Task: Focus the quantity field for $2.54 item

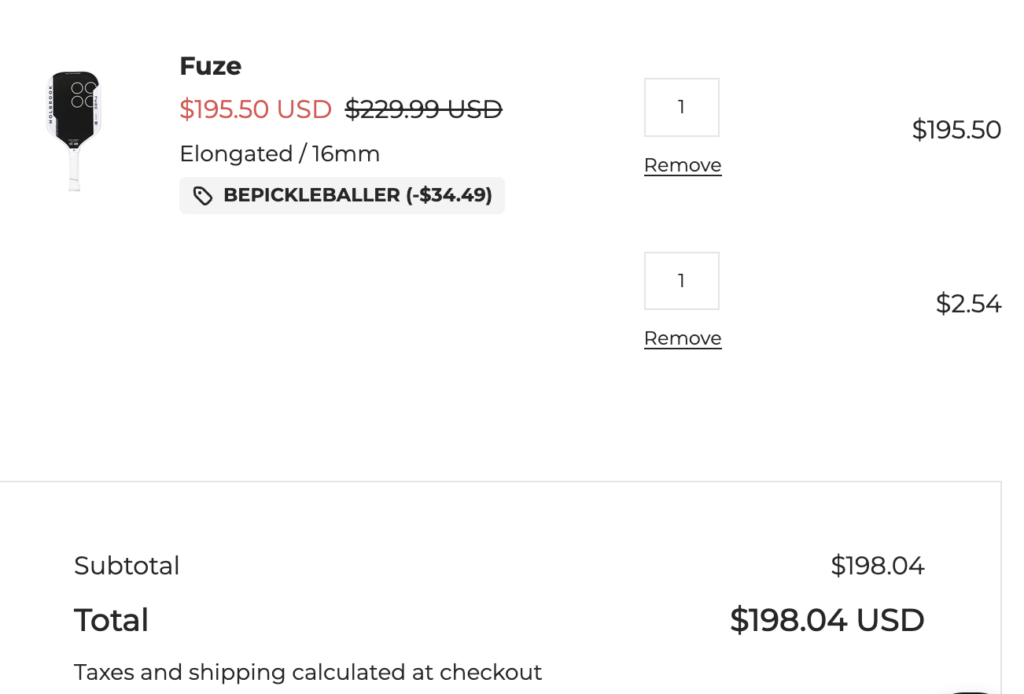Action: tap(681, 281)
